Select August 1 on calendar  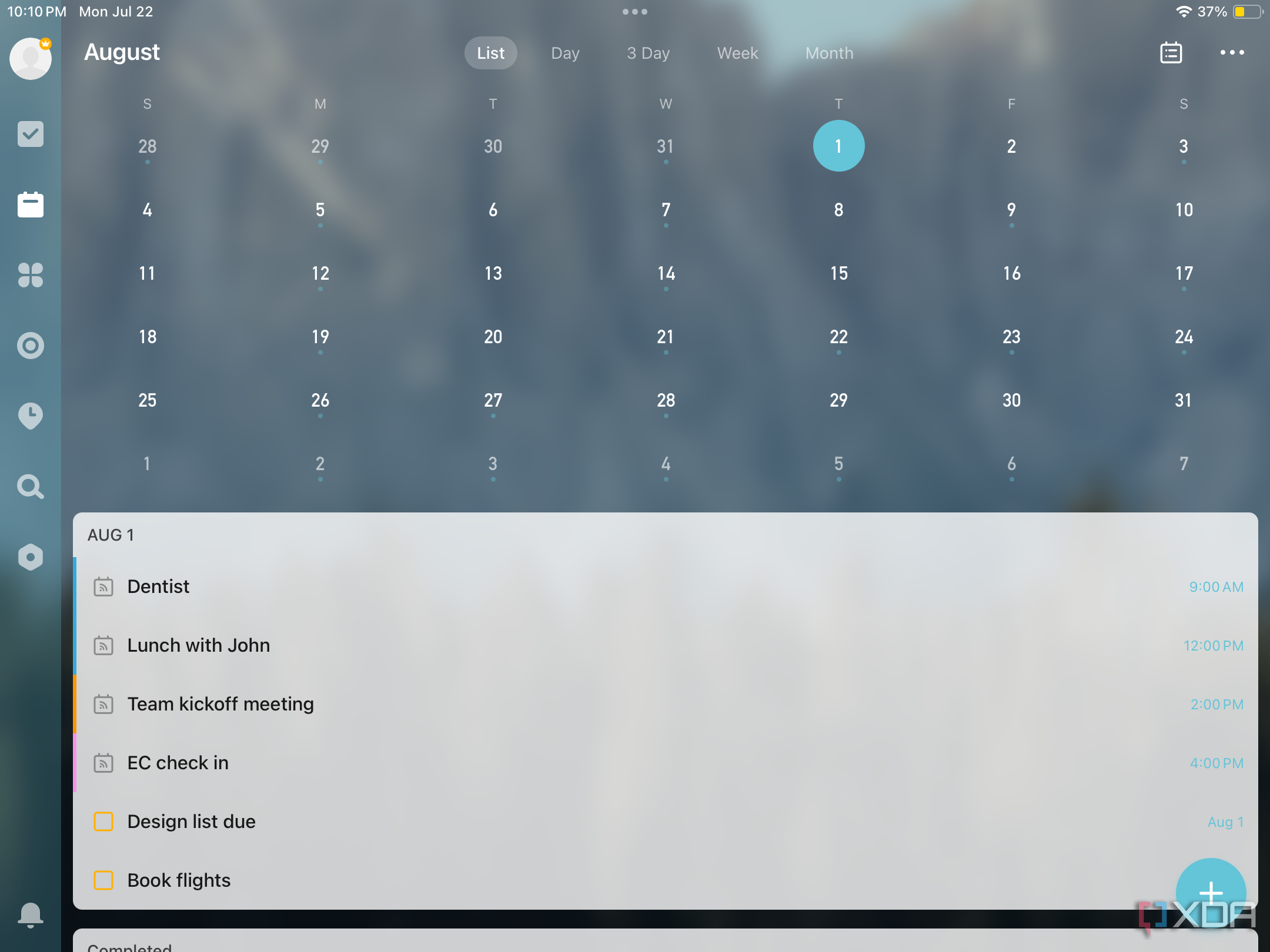[838, 145]
